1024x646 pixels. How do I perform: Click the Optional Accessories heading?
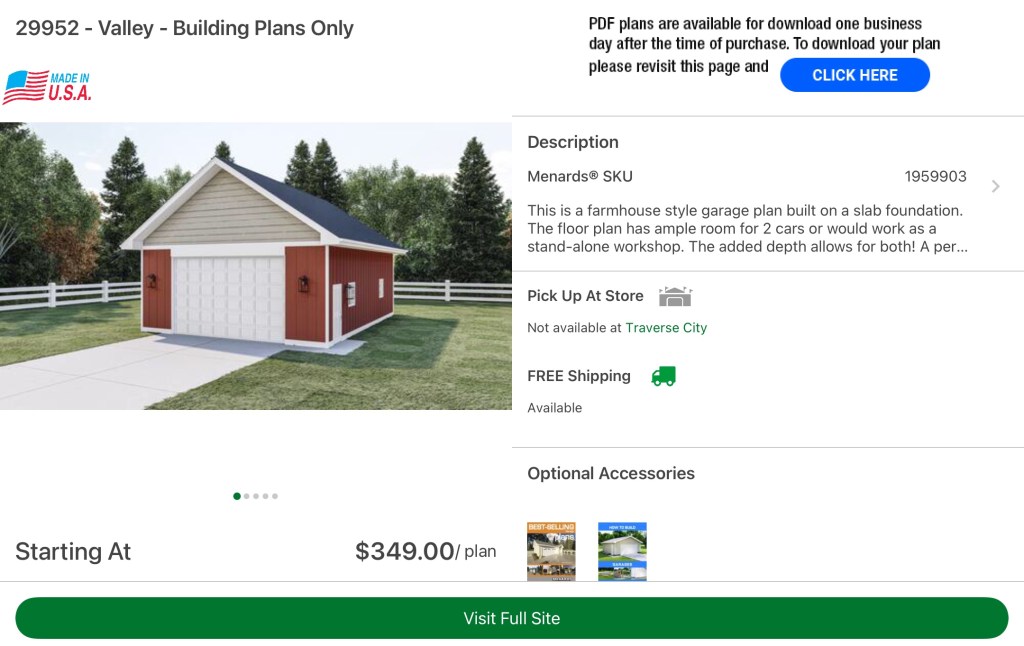[x=611, y=474]
